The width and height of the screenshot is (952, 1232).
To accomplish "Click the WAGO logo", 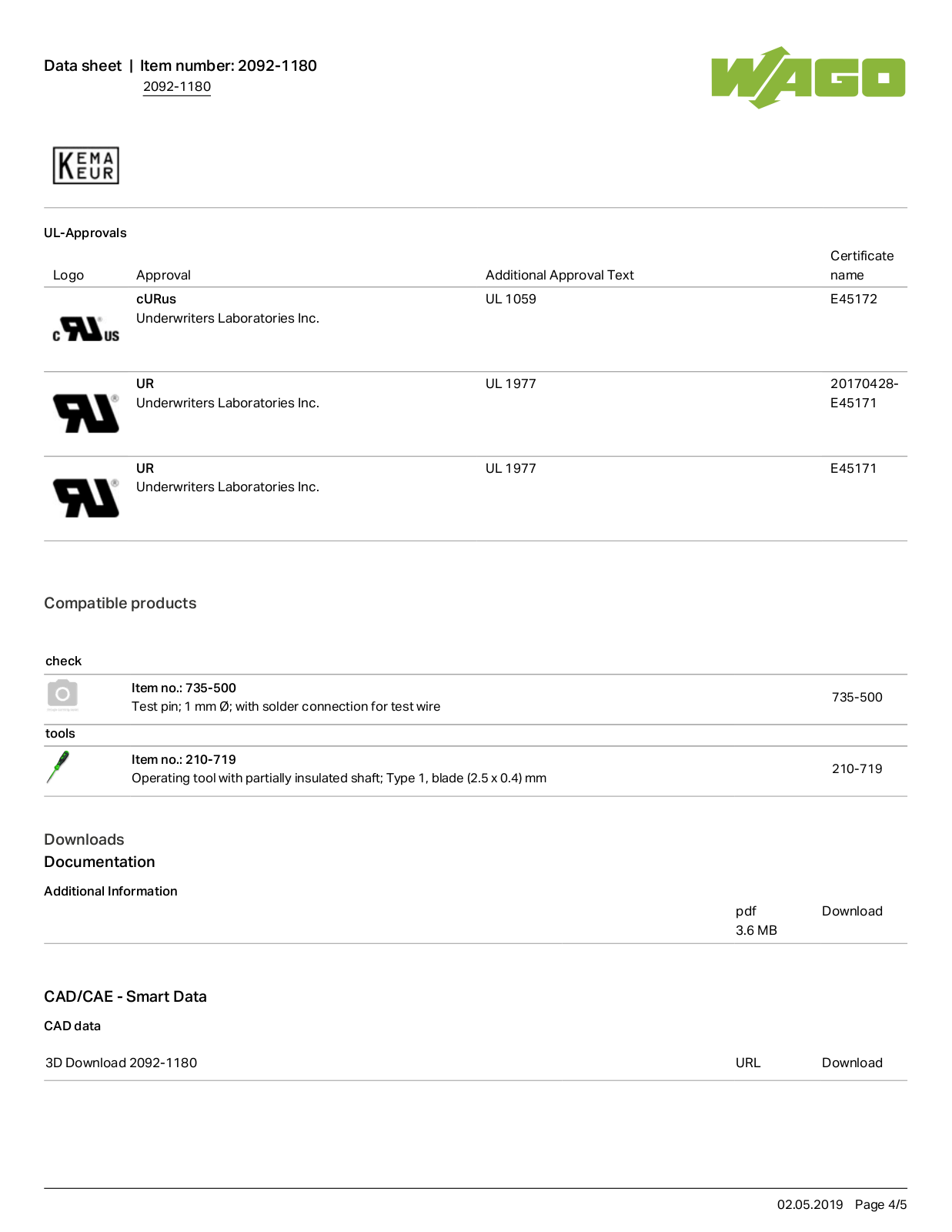I will 808,78.
